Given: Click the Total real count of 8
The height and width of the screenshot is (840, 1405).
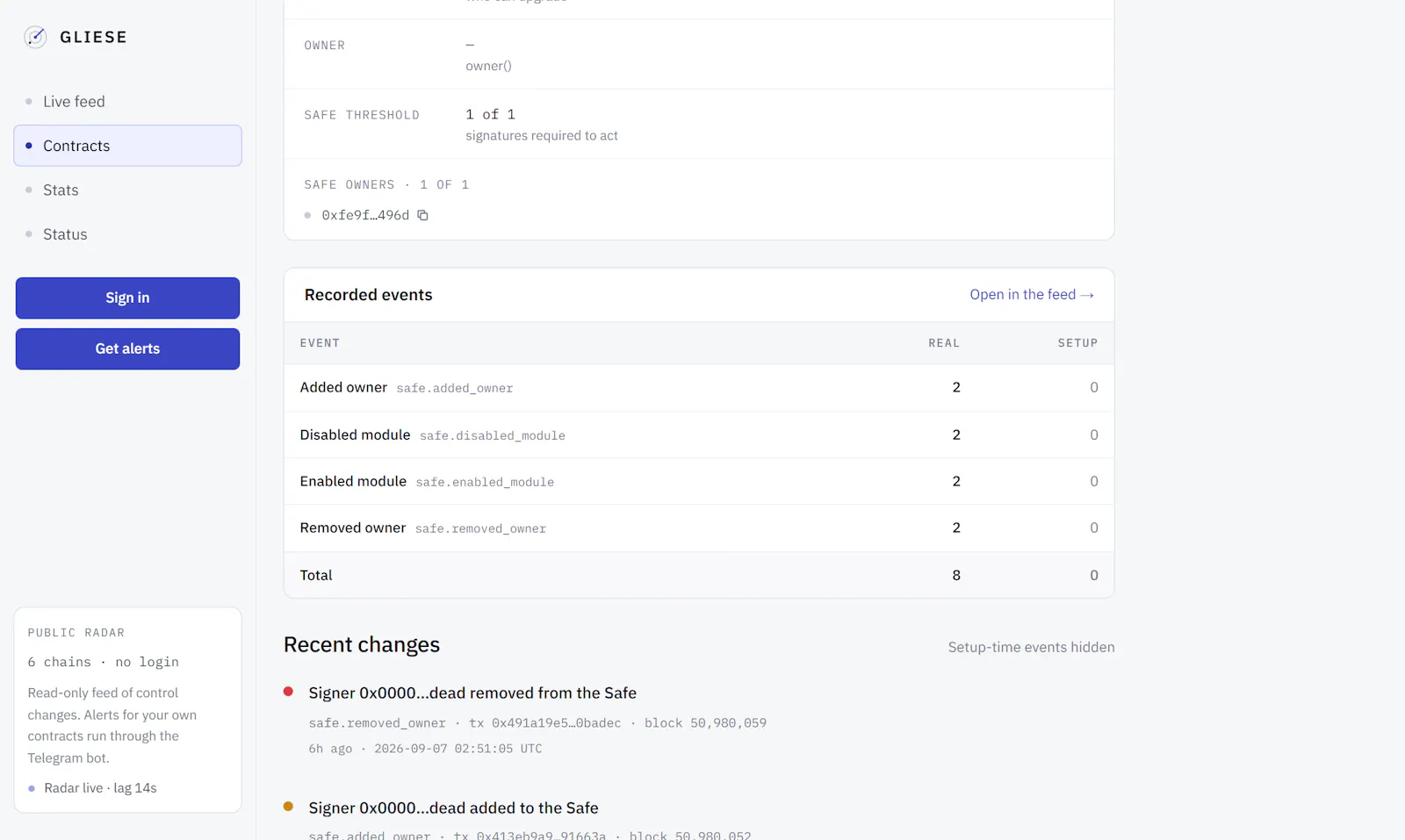Looking at the screenshot, I should [956, 575].
